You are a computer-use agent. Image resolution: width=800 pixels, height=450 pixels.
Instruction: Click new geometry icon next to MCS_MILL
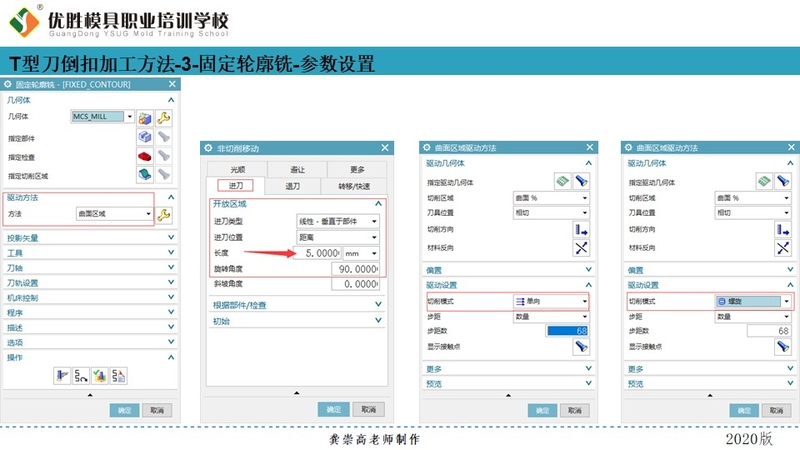pos(145,117)
